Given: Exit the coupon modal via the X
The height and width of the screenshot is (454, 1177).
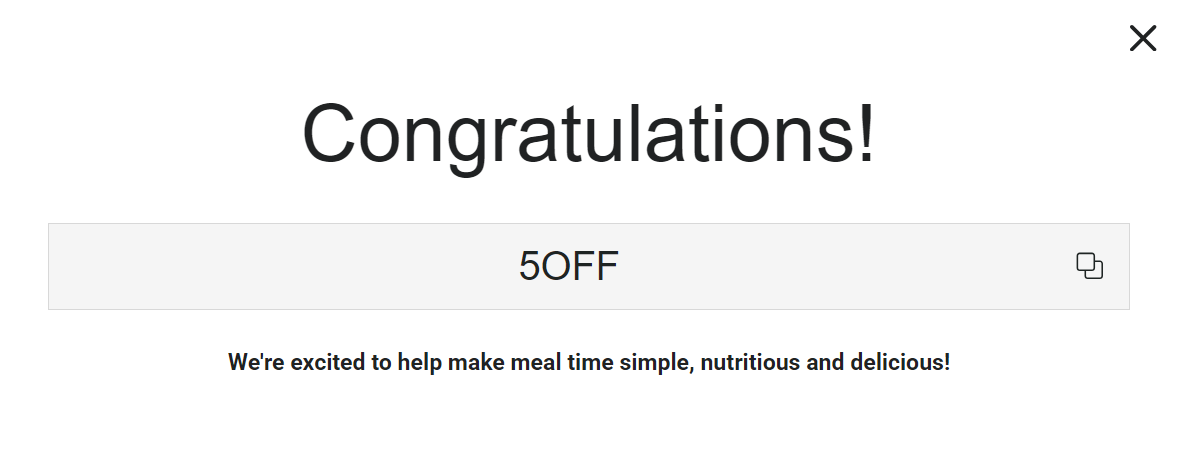Looking at the screenshot, I should coord(1142,39).
